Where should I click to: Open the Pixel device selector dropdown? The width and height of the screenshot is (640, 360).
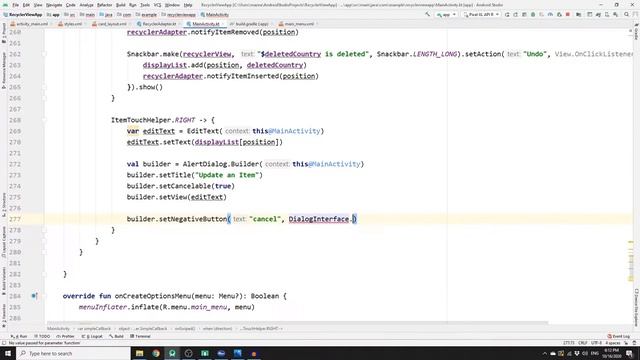481,15
